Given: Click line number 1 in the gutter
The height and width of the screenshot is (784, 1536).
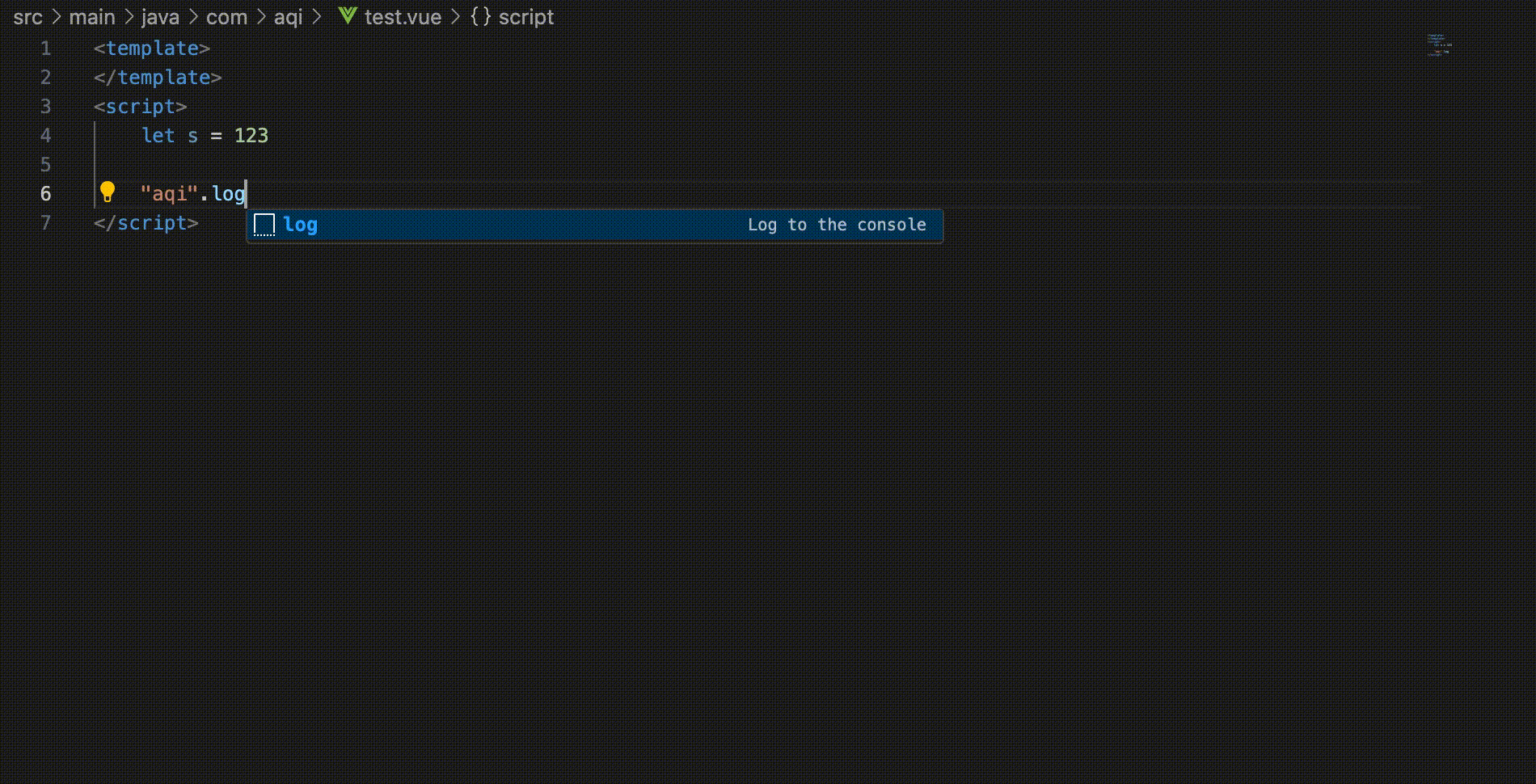Looking at the screenshot, I should point(45,48).
